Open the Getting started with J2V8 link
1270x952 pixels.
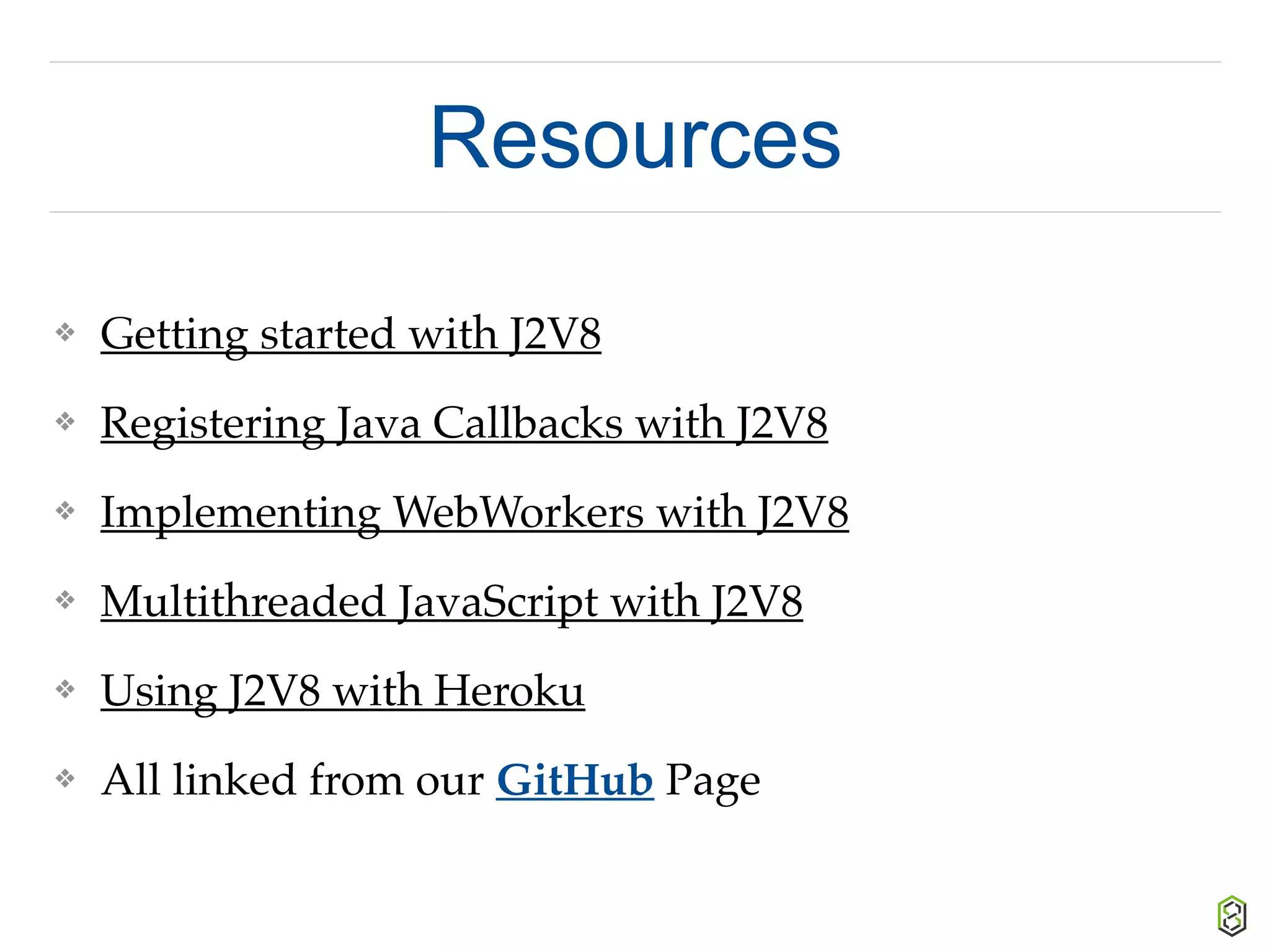pos(350,334)
